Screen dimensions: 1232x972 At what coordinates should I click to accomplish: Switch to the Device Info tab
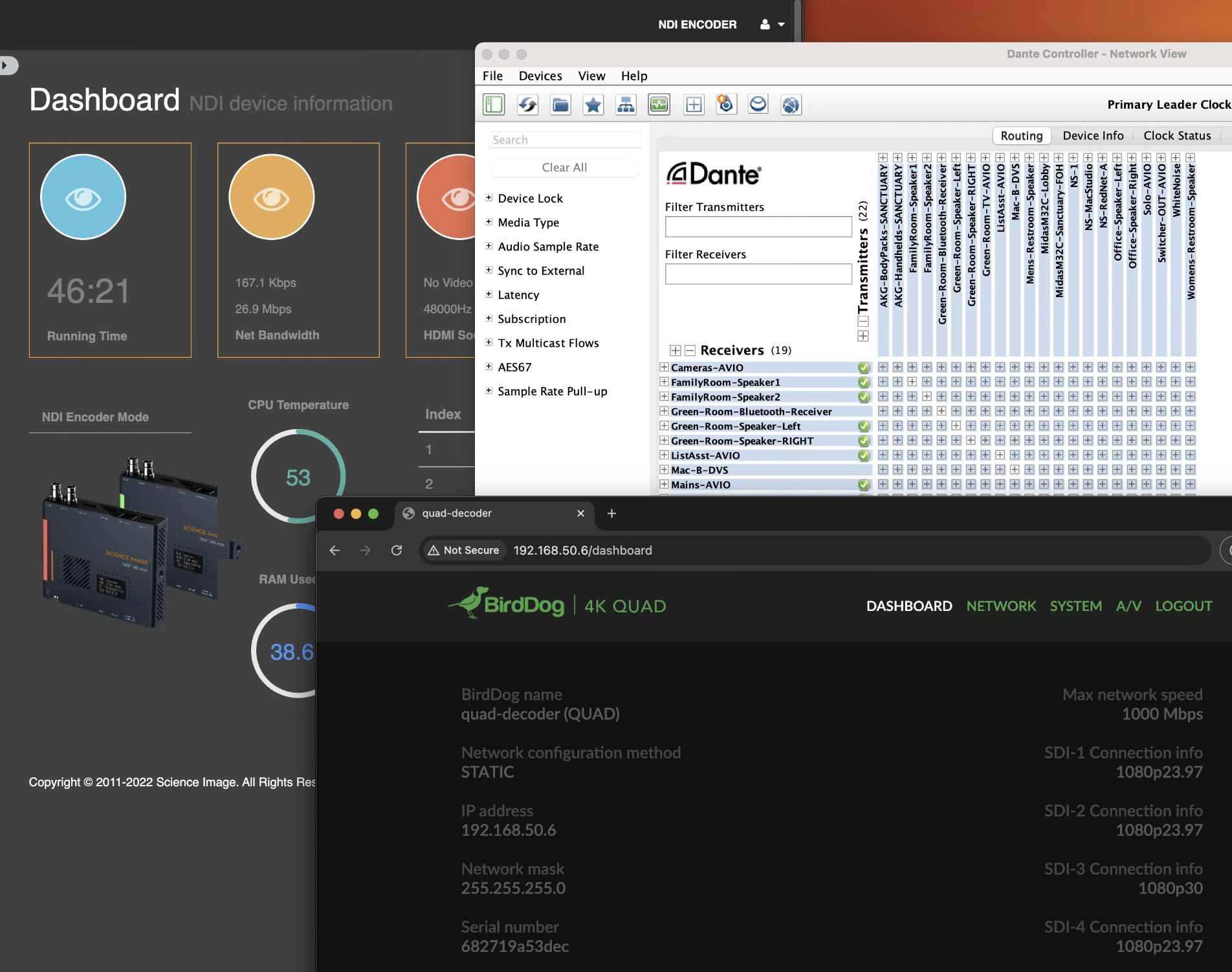1093,135
